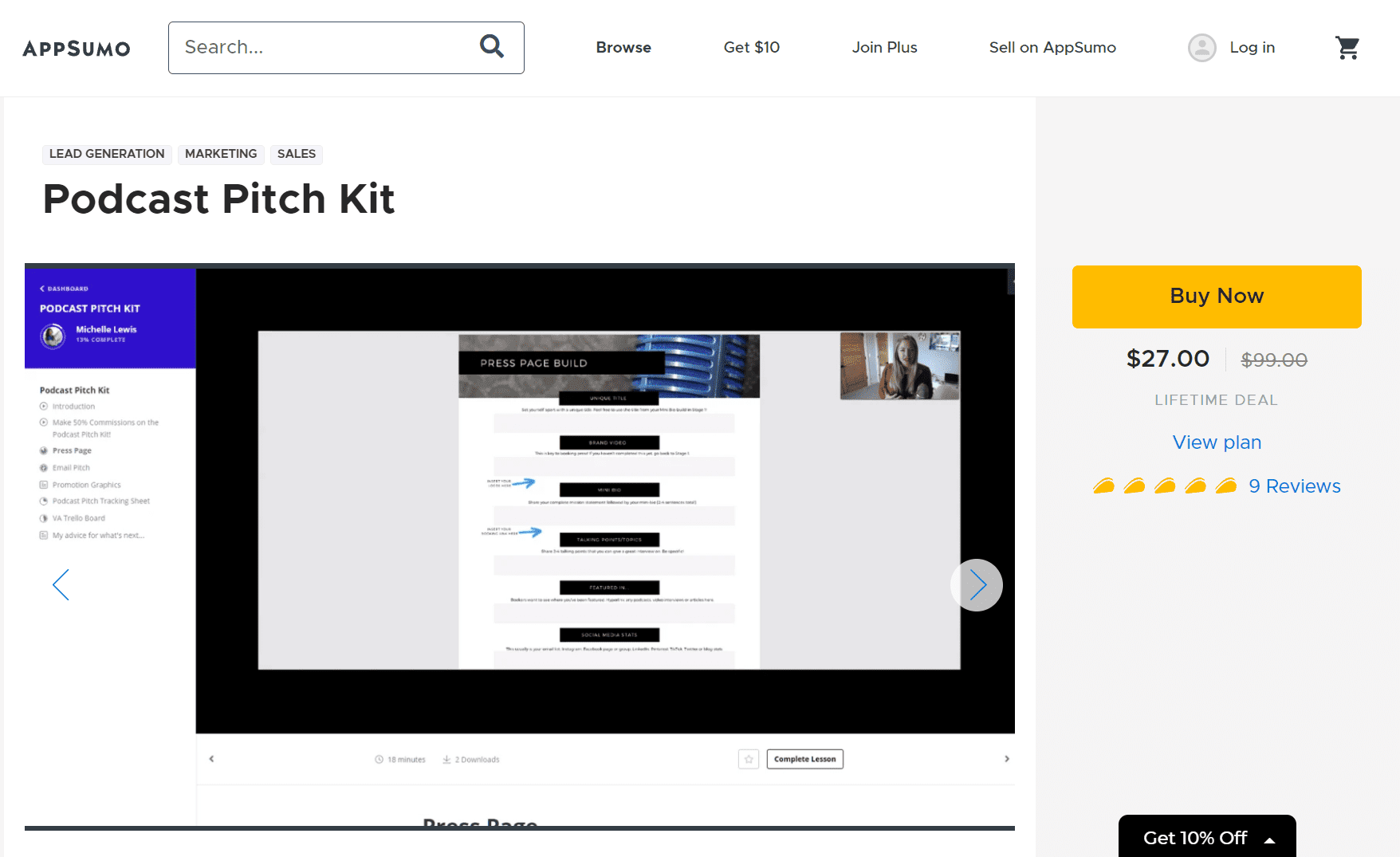1400x857 pixels.
Task: Expand the Get 10% Off popup
Action: click(1207, 837)
